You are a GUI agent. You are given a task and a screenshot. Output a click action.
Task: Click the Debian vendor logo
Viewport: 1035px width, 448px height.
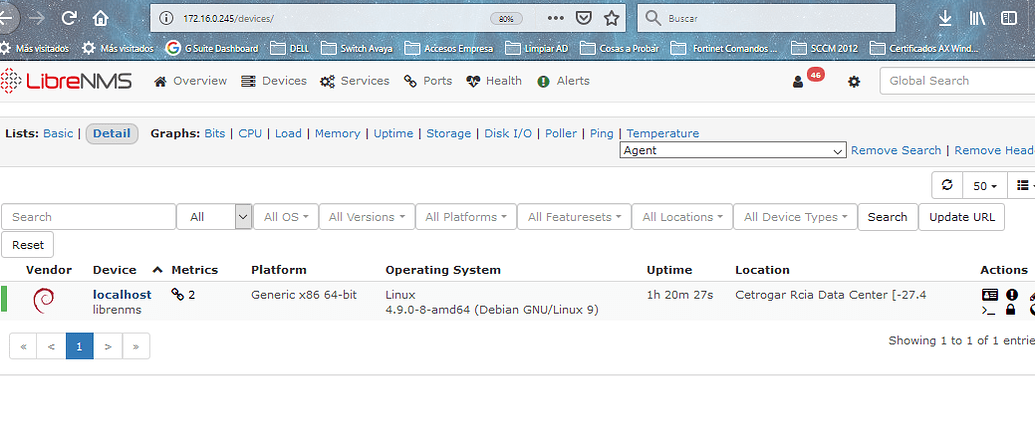click(x=43, y=301)
